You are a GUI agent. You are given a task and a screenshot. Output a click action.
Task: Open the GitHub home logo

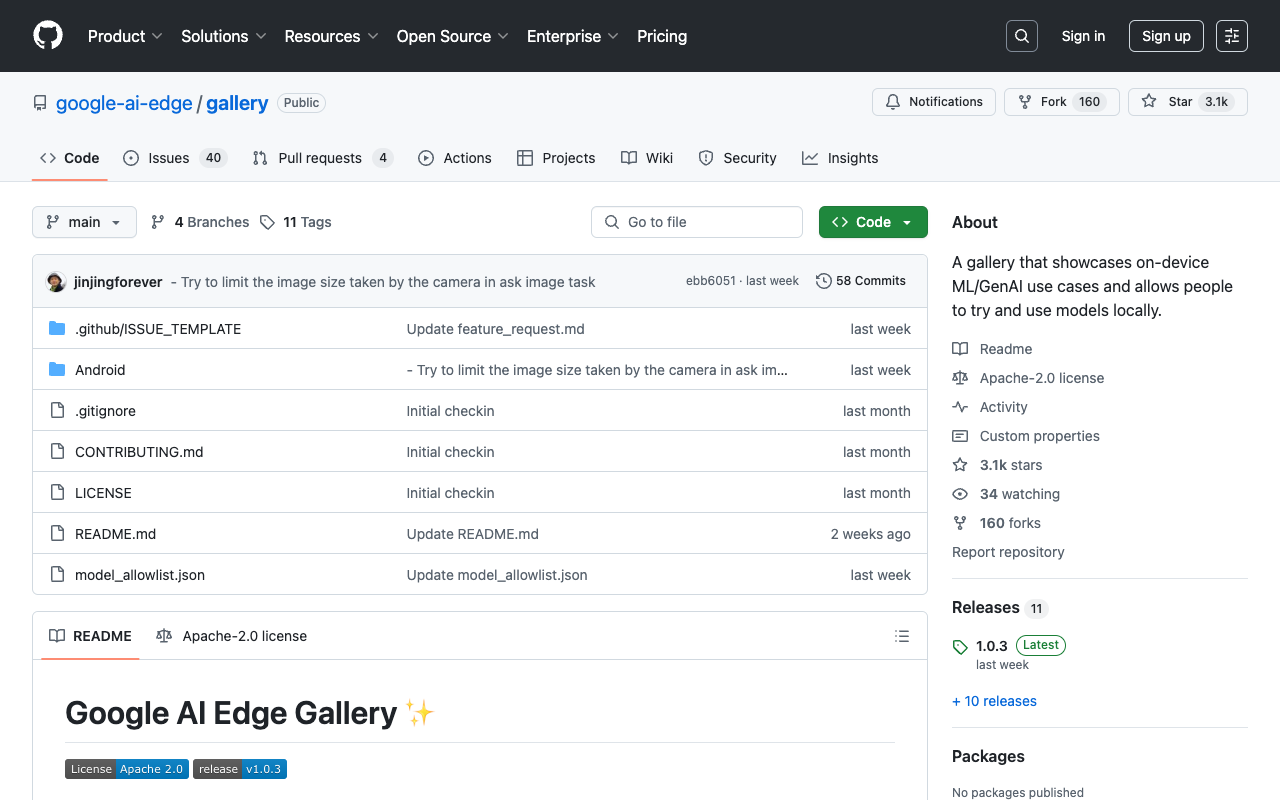48,36
